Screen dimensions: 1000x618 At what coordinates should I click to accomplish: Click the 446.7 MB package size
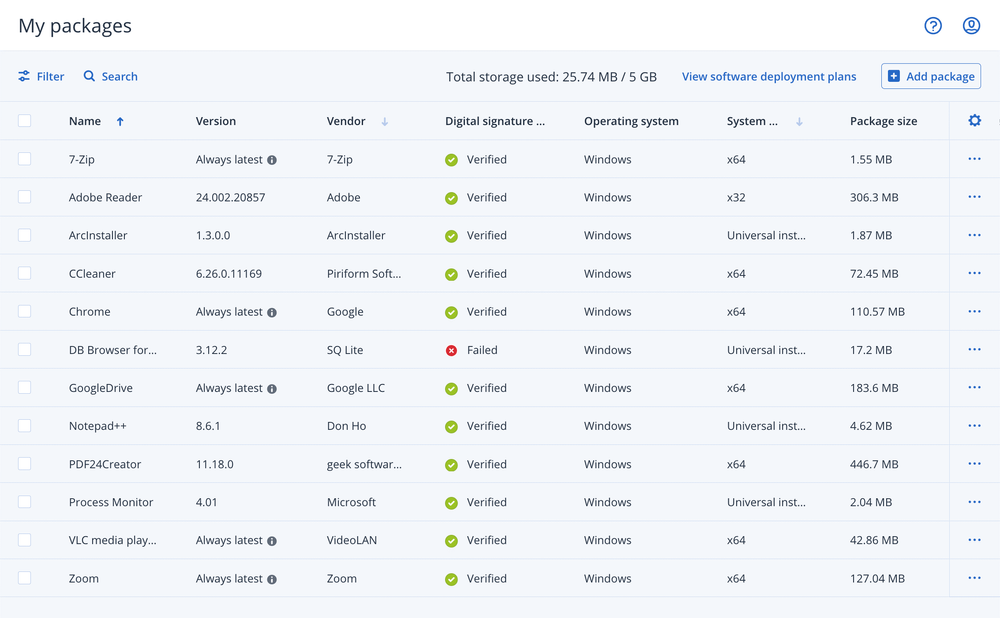874,464
